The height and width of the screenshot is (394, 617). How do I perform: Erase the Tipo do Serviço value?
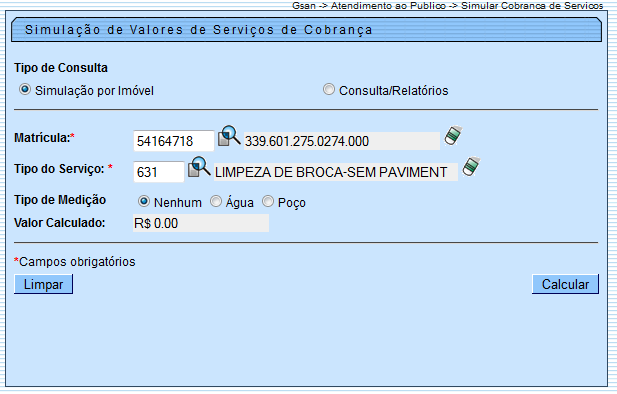coord(471,166)
